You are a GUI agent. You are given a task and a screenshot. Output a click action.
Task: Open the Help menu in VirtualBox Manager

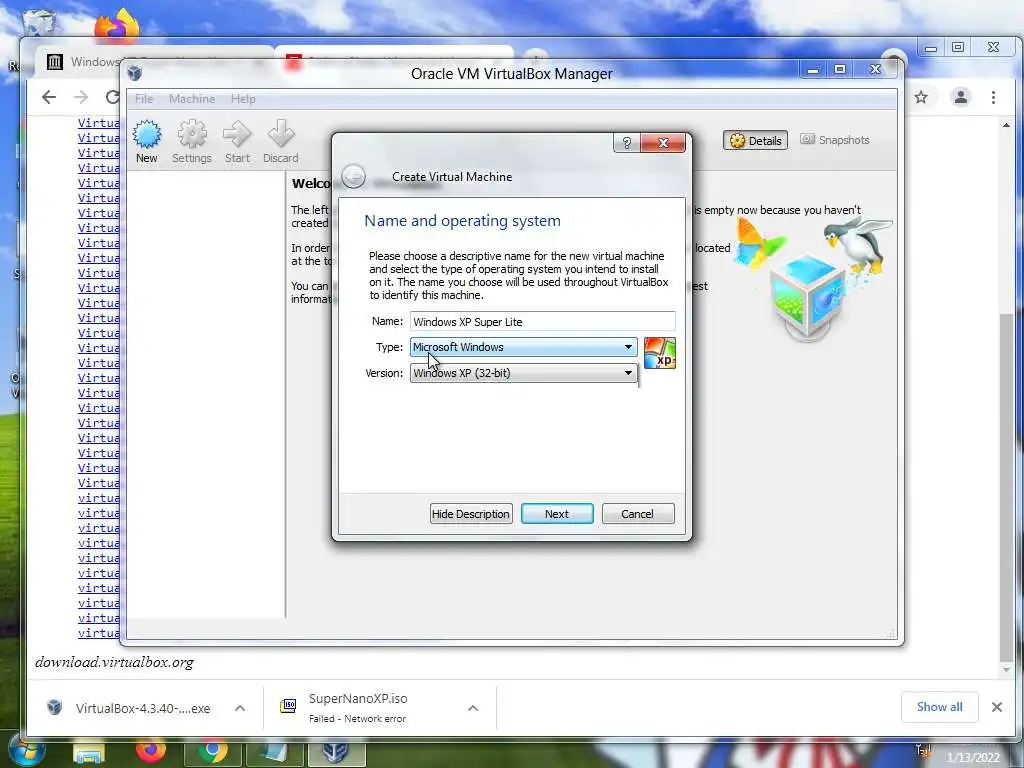(x=243, y=99)
